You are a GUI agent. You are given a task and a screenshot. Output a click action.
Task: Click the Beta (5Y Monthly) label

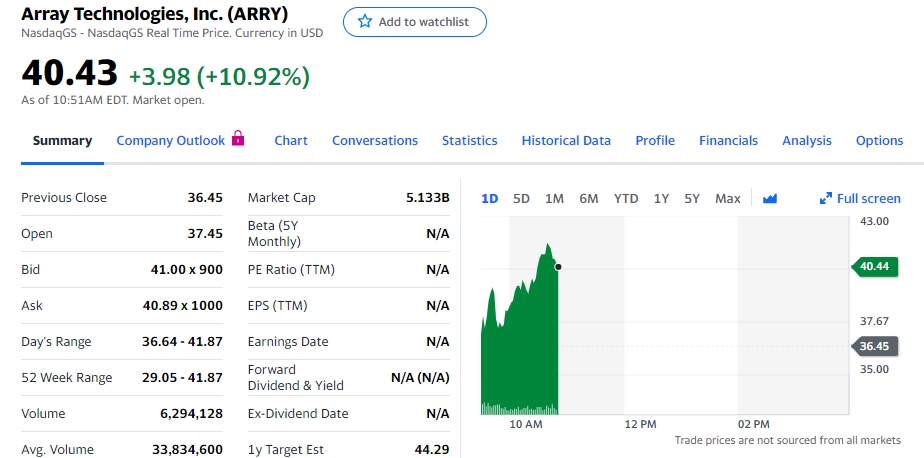(274, 233)
